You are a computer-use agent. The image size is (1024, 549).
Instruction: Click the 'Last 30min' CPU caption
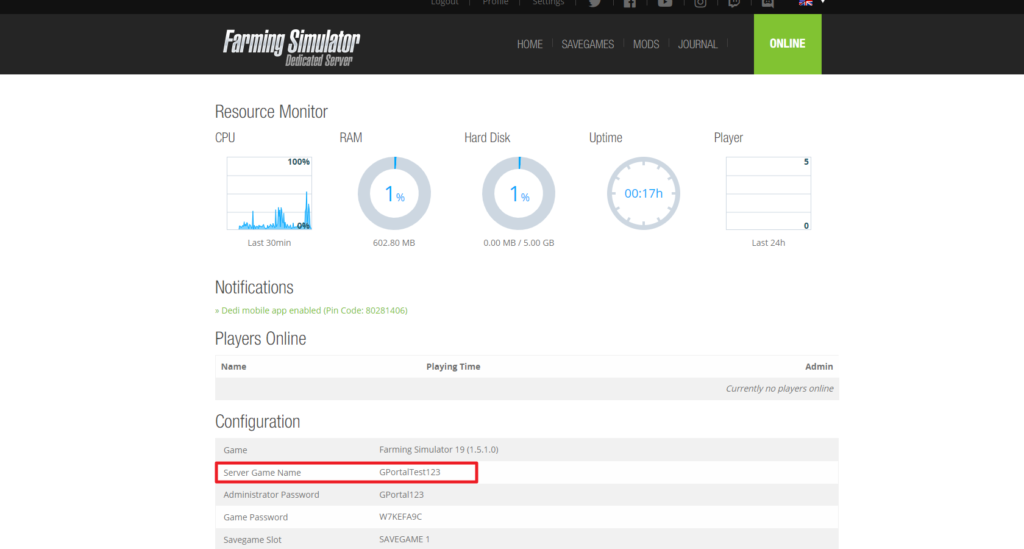pyautogui.click(x=269, y=243)
